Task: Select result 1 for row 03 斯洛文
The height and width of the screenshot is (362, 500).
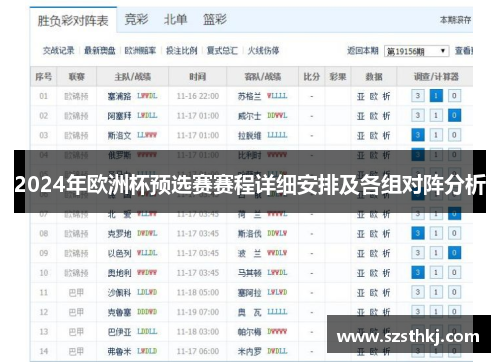Action: [x=436, y=135]
